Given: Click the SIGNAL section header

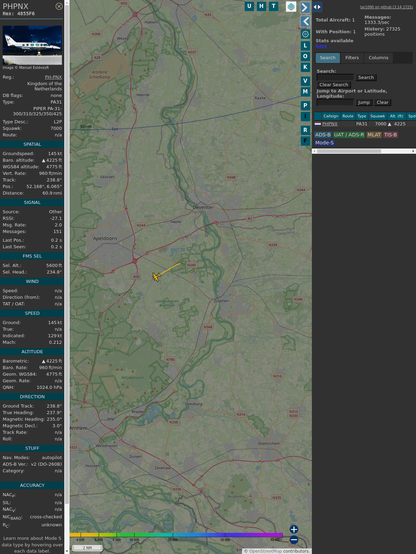Looking at the screenshot, I should (x=32, y=202).
